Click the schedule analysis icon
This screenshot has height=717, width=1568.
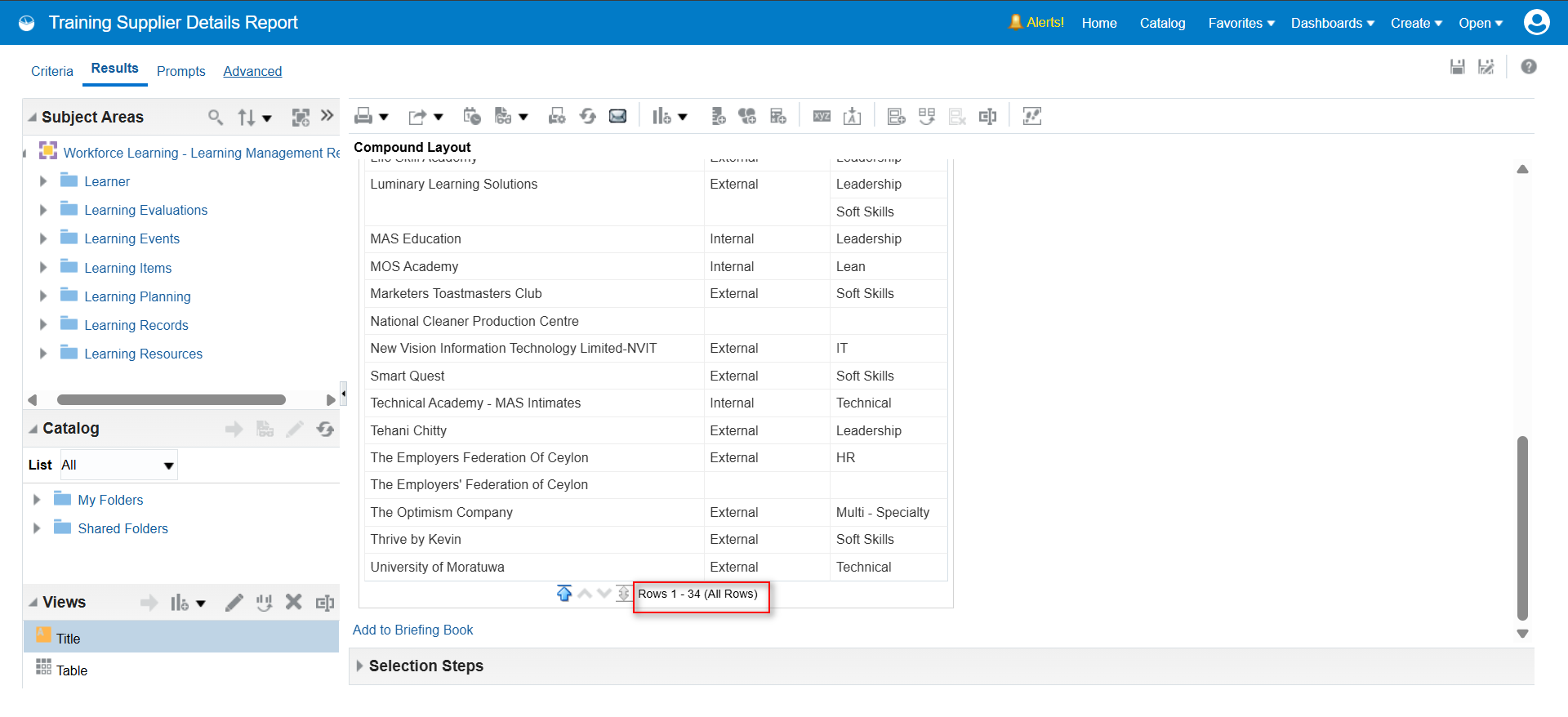[472, 117]
